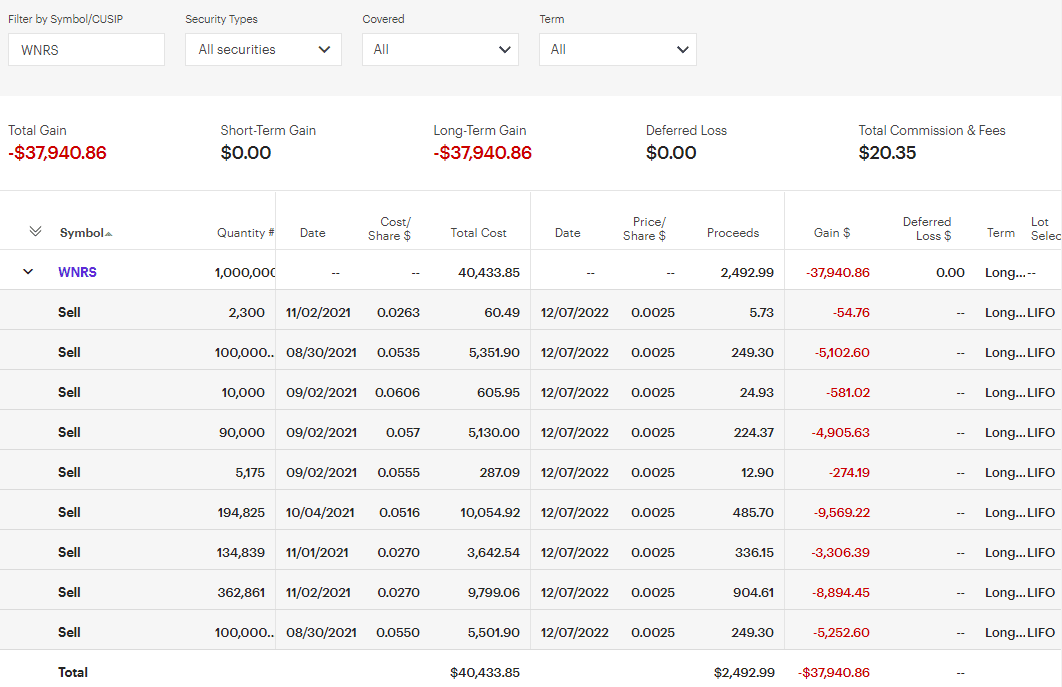Open the Security Types dropdown
Viewport: 1062px width, 687px height.
coord(263,50)
